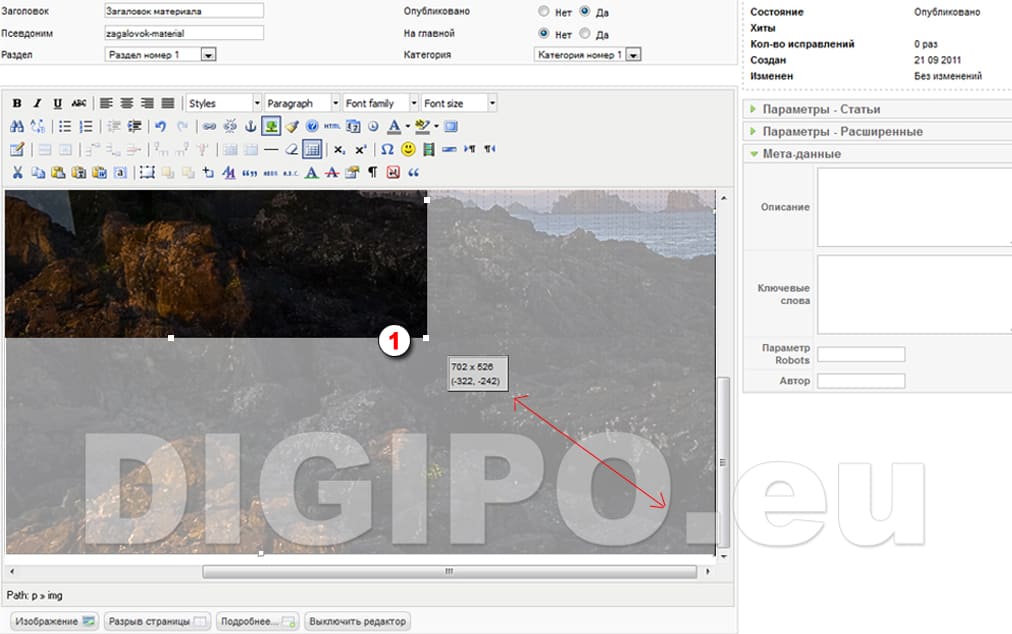Open the Font family dropdown
Image resolution: width=1012 pixels, height=634 pixels.
point(380,103)
